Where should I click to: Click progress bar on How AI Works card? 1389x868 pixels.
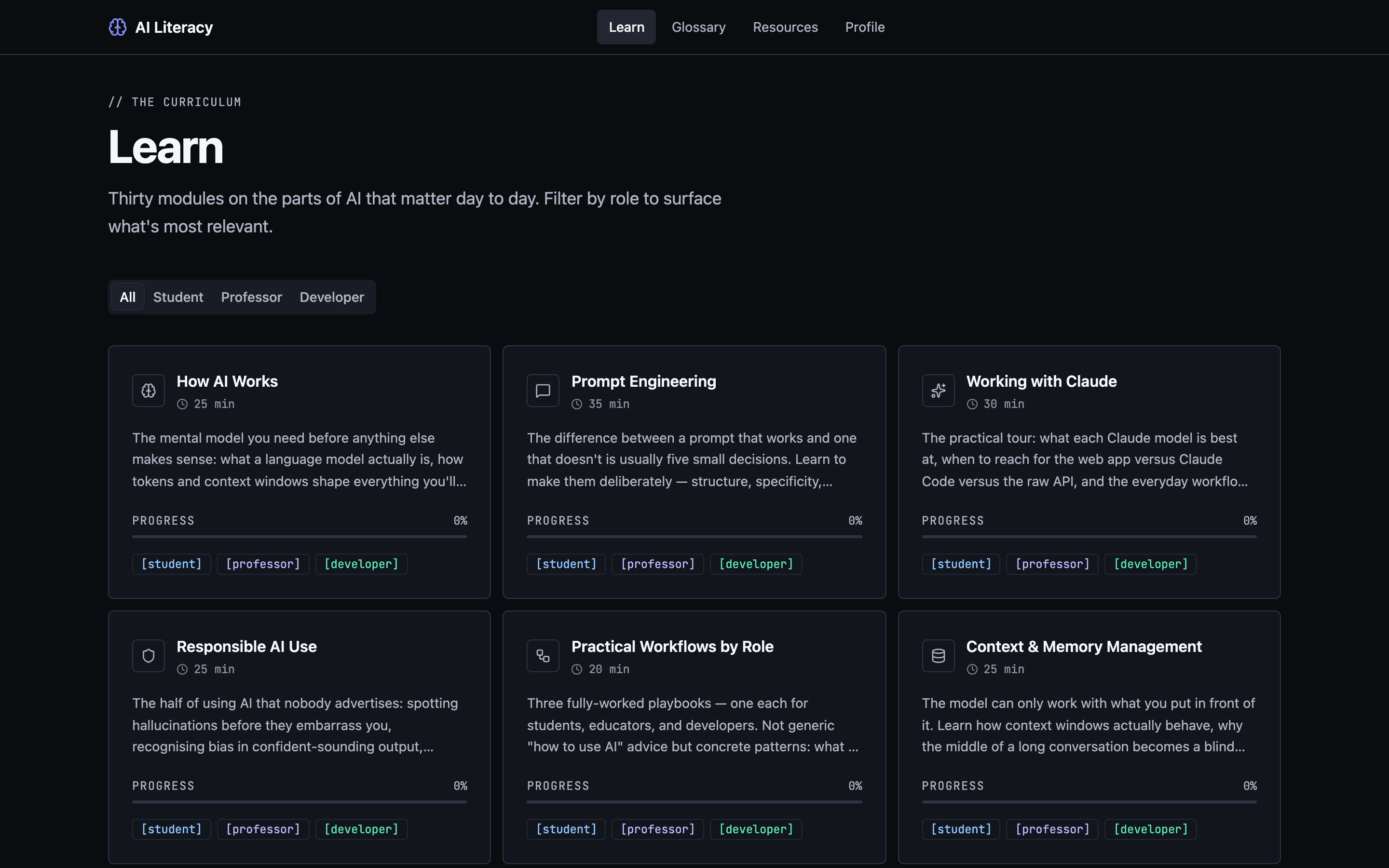(x=300, y=537)
